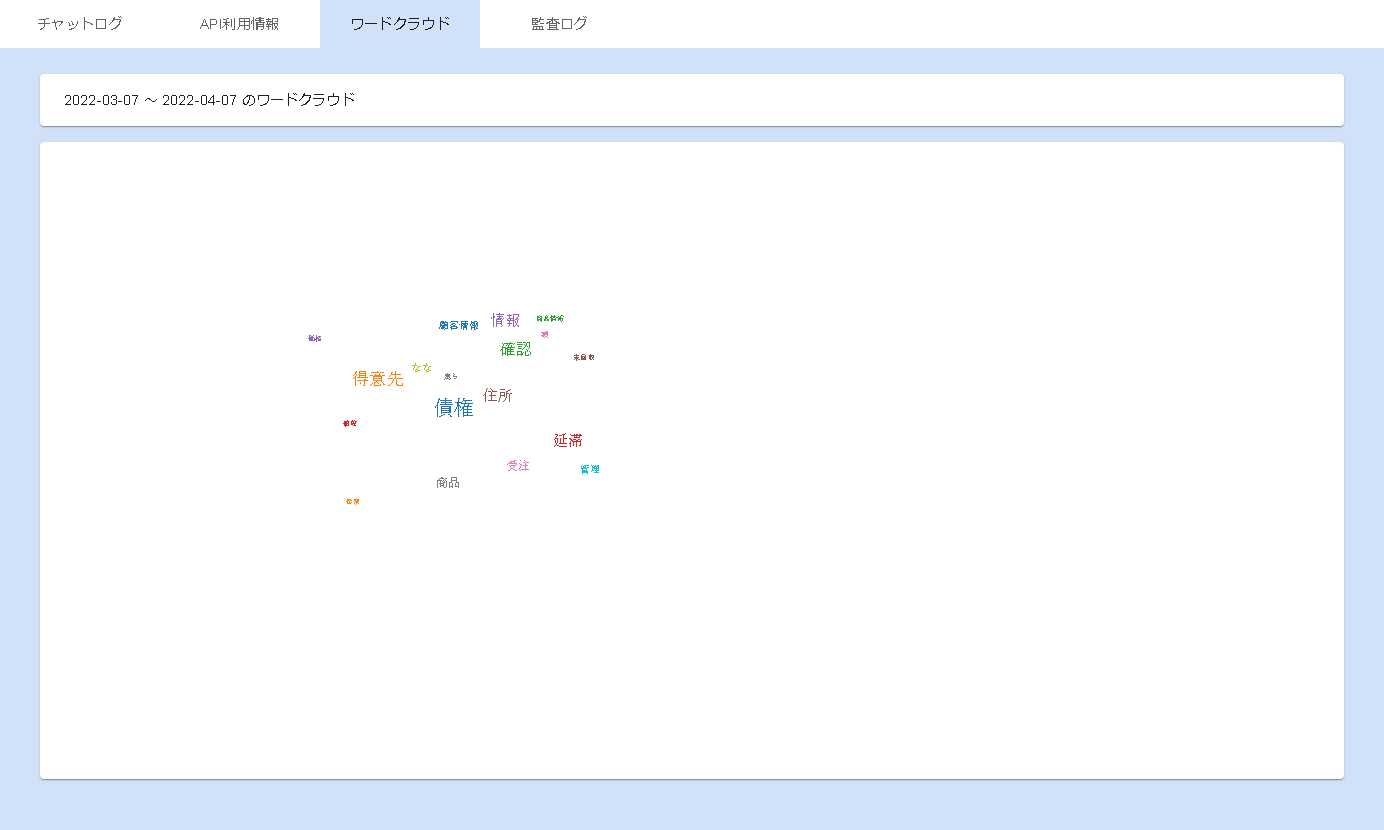Open the チャットログ tab
Screen dimensions: 1384x830
pos(80,24)
